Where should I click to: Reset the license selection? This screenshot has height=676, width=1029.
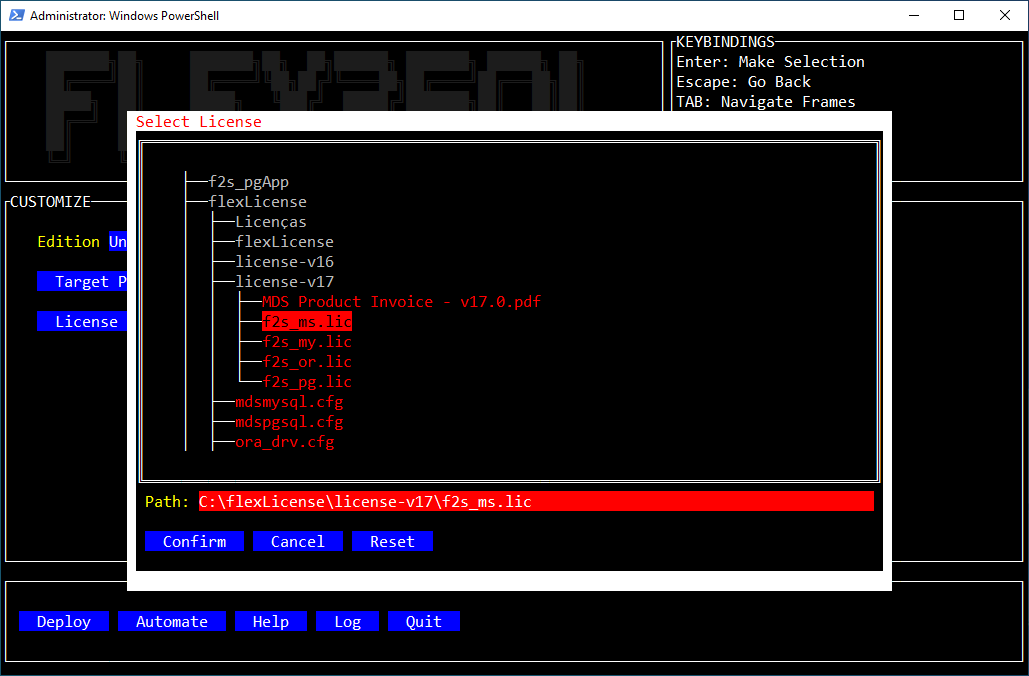click(x=392, y=541)
